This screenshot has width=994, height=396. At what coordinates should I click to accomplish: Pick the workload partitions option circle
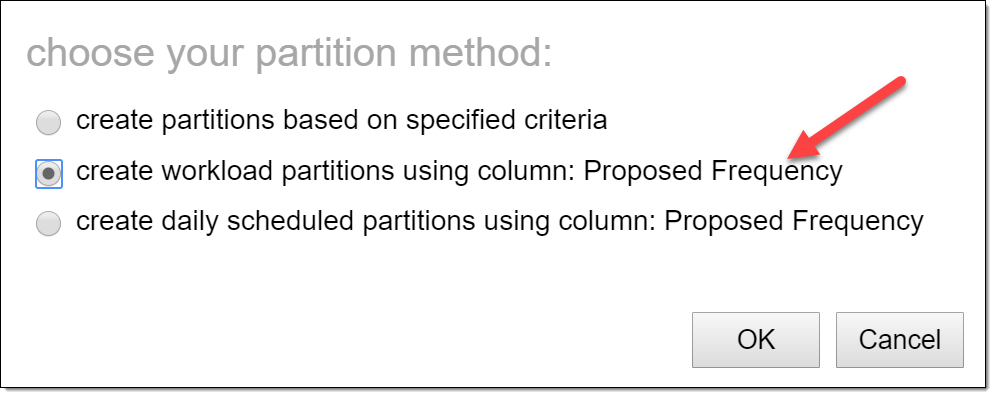49,174
